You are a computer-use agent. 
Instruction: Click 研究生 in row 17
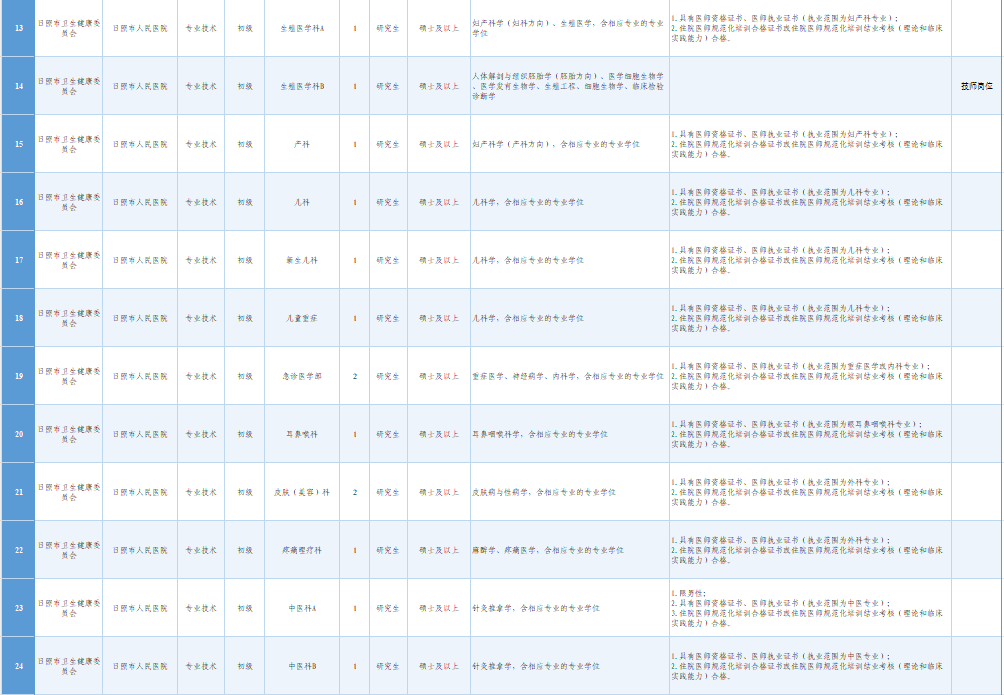click(x=387, y=260)
